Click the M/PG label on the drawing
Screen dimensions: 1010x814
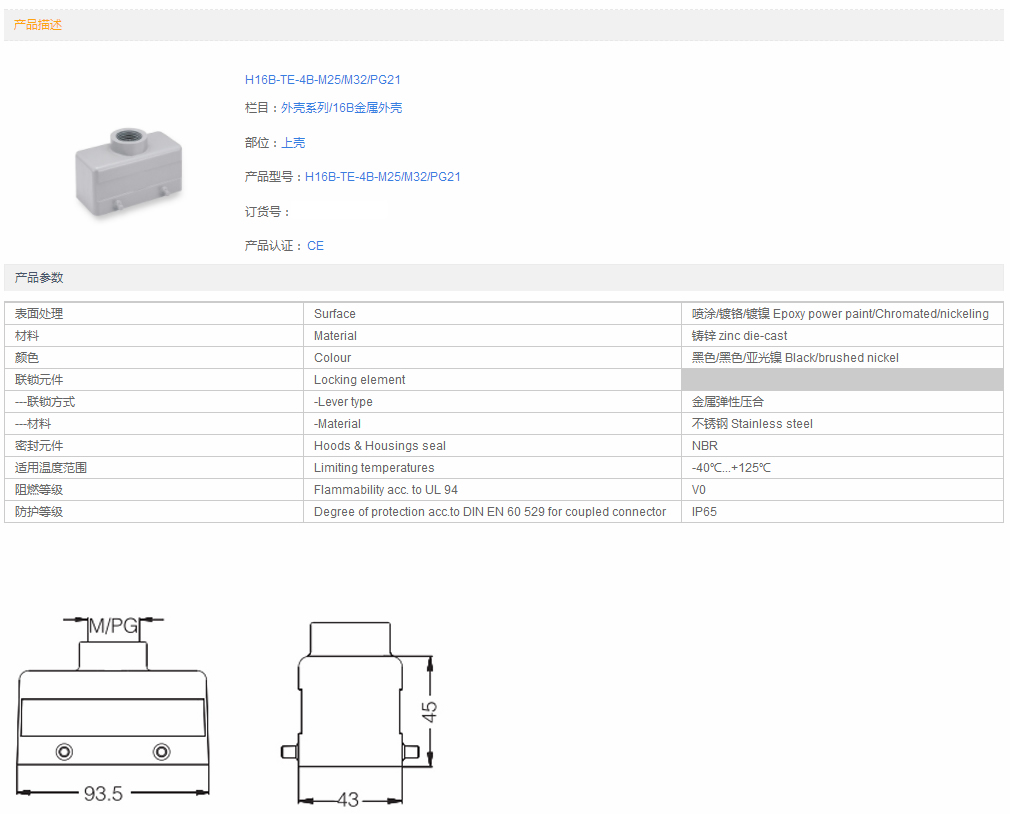(112, 627)
